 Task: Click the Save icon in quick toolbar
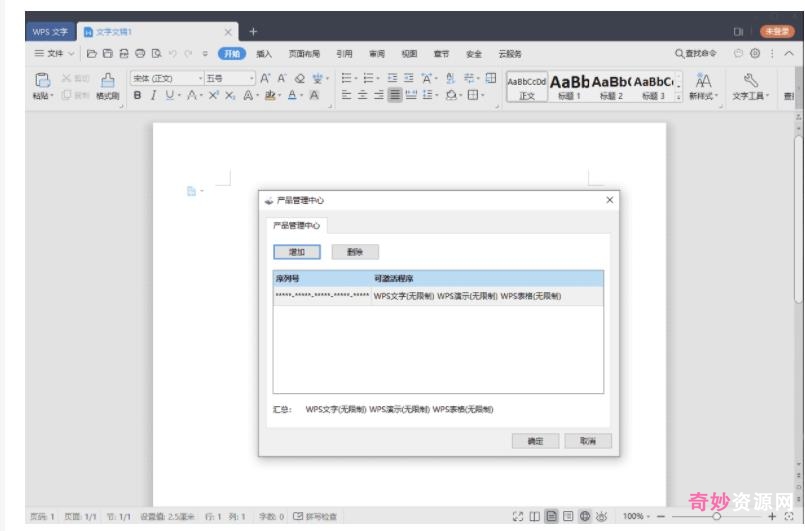pyautogui.click(x=107, y=53)
